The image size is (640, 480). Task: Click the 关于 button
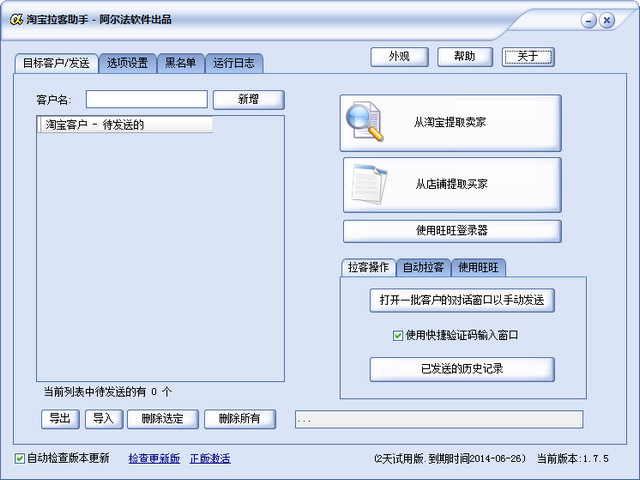click(x=528, y=57)
